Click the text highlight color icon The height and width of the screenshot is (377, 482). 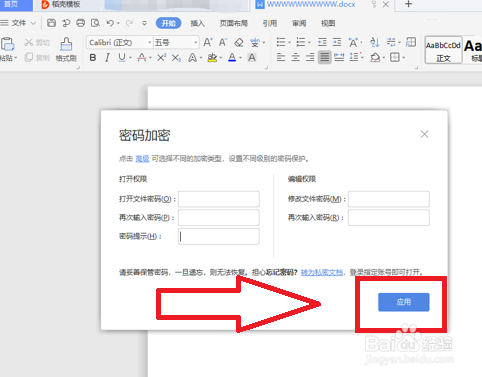point(212,58)
